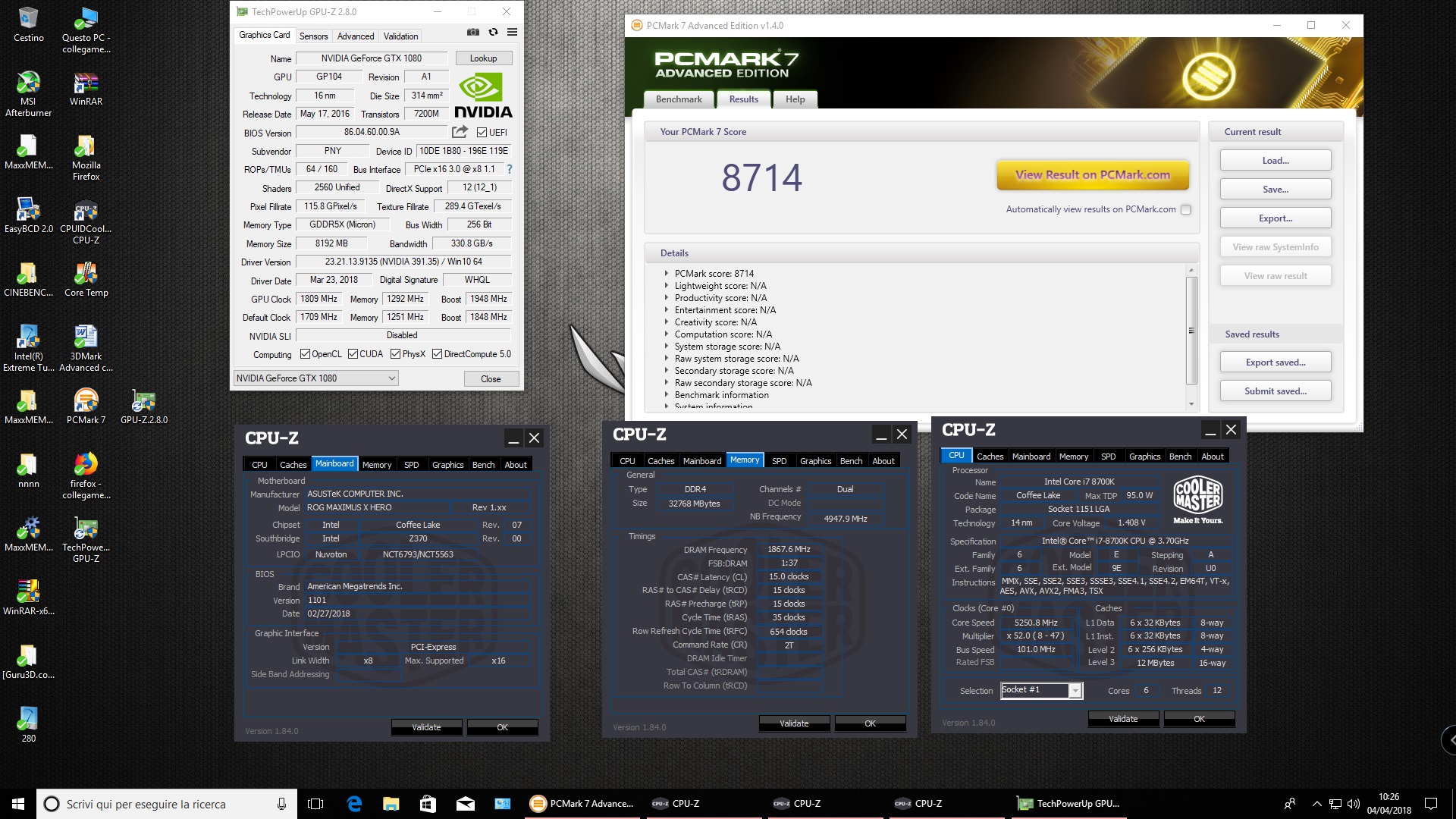Toggle the DirectCompute 5.0 checkbox

point(437,353)
